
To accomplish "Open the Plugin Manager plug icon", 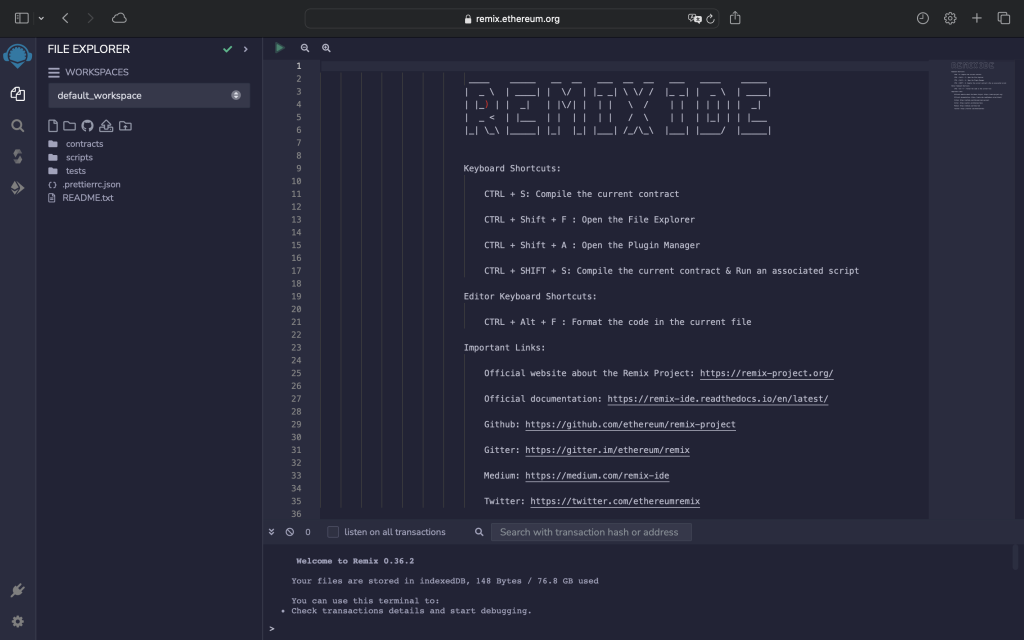I will click(18, 590).
